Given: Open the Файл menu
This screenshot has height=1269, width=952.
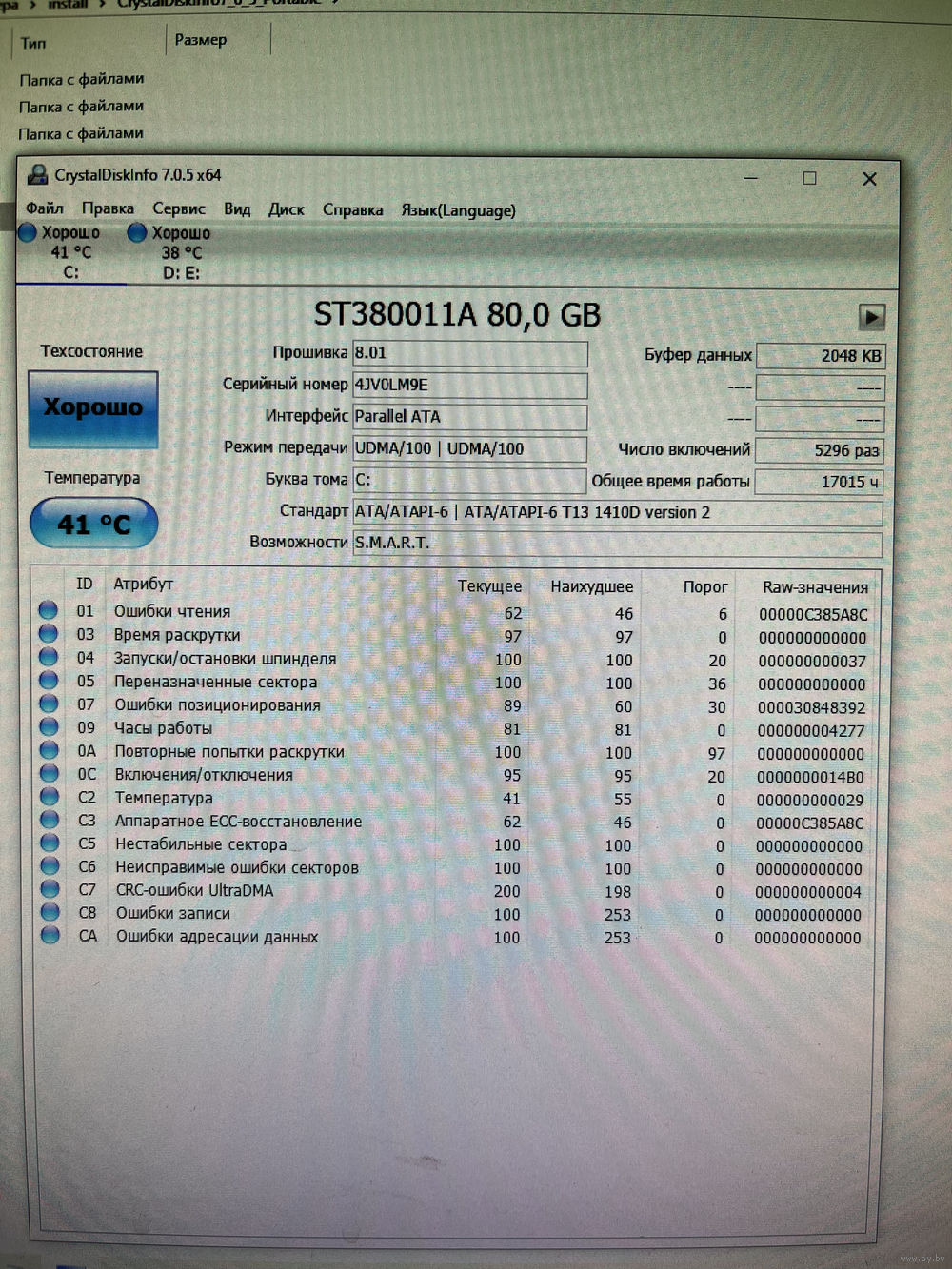Looking at the screenshot, I should click(x=45, y=208).
